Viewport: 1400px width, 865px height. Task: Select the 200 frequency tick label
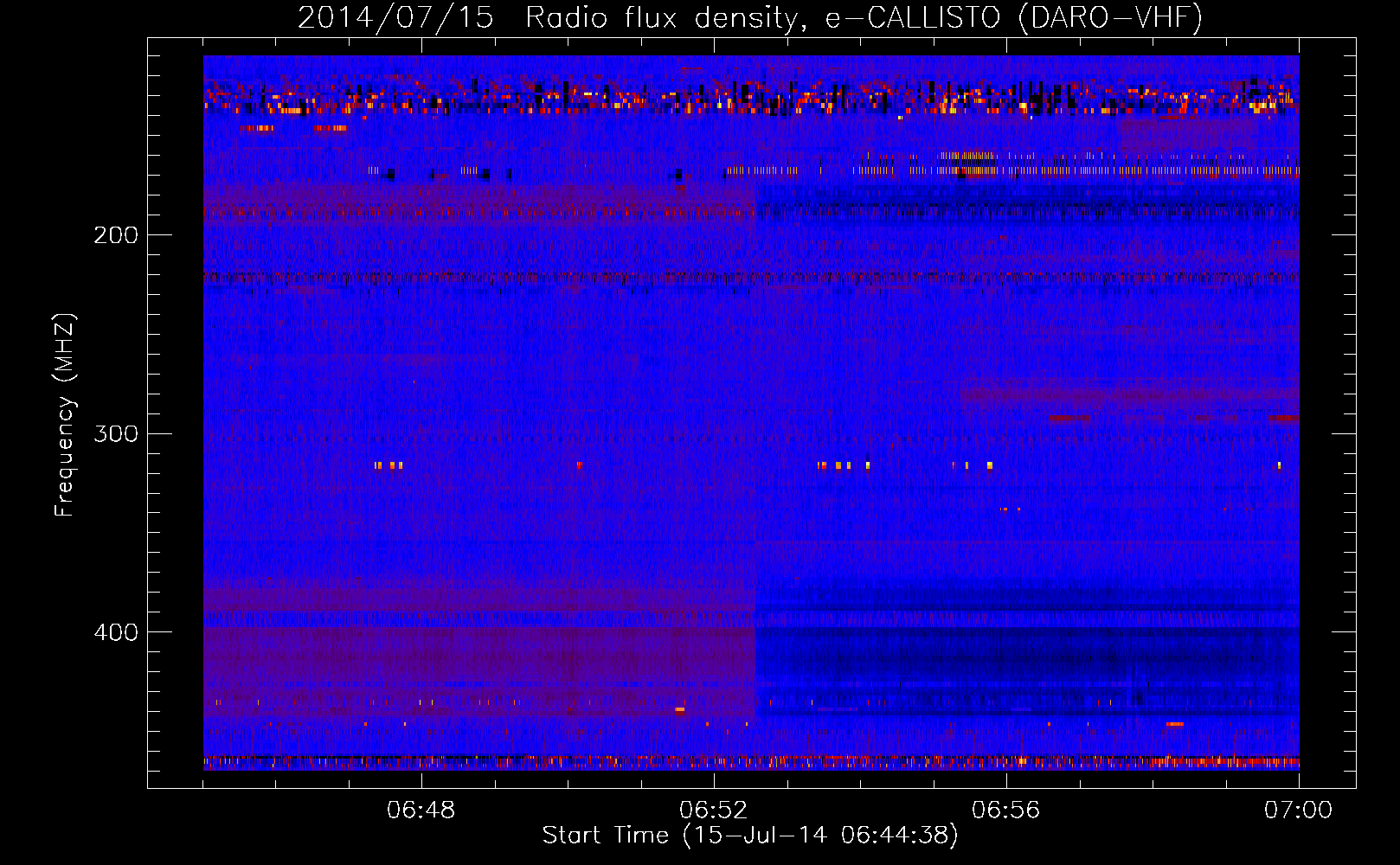[116, 235]
